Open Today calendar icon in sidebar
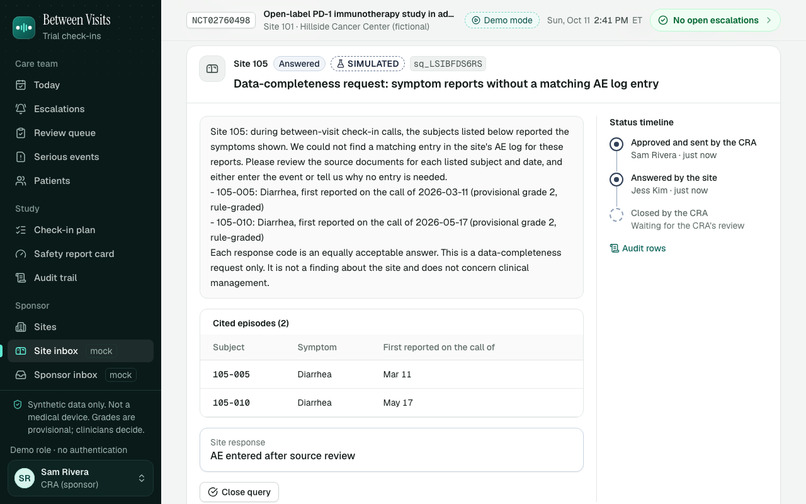The height and width of the screenshot is (504, 806). [21, 85]
